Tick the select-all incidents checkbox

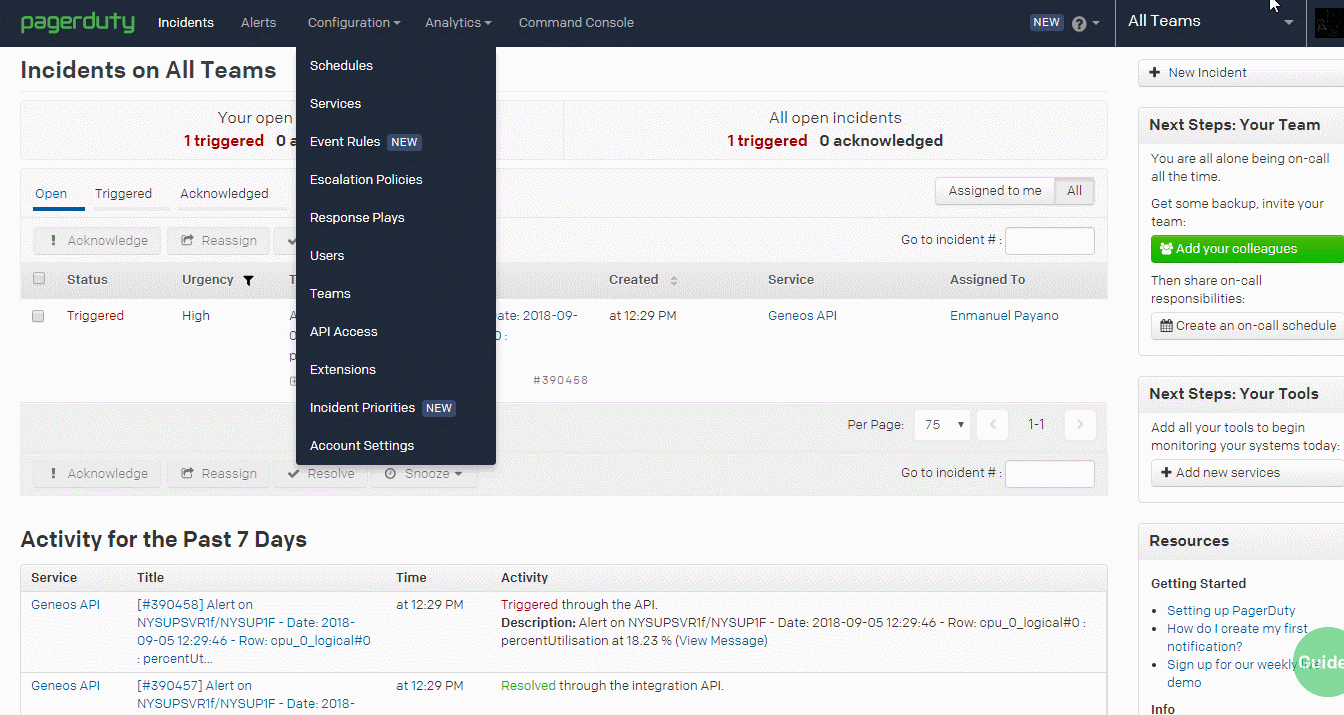(39, 279)
